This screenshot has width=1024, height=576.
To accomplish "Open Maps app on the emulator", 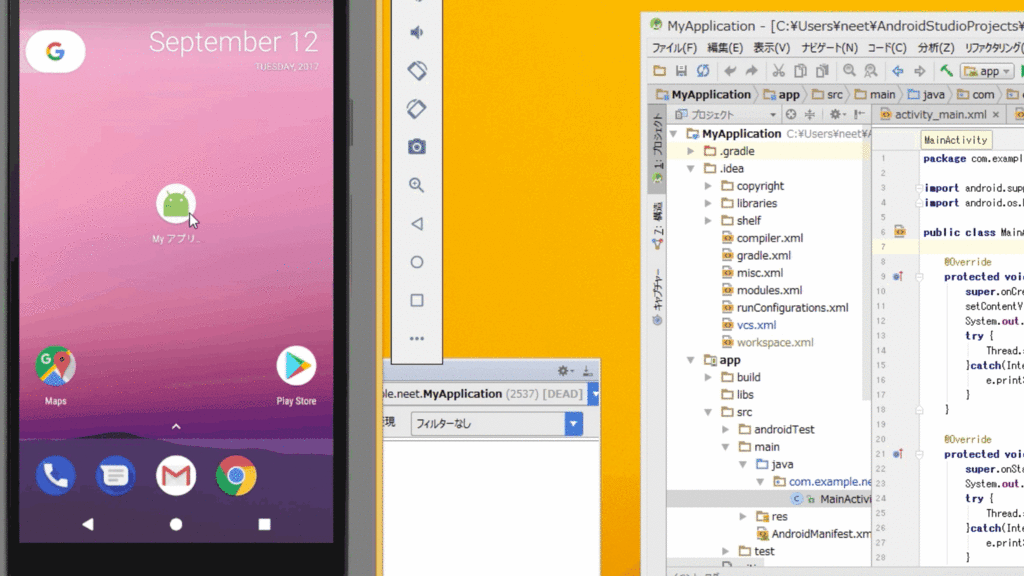I will pos(56,366).
